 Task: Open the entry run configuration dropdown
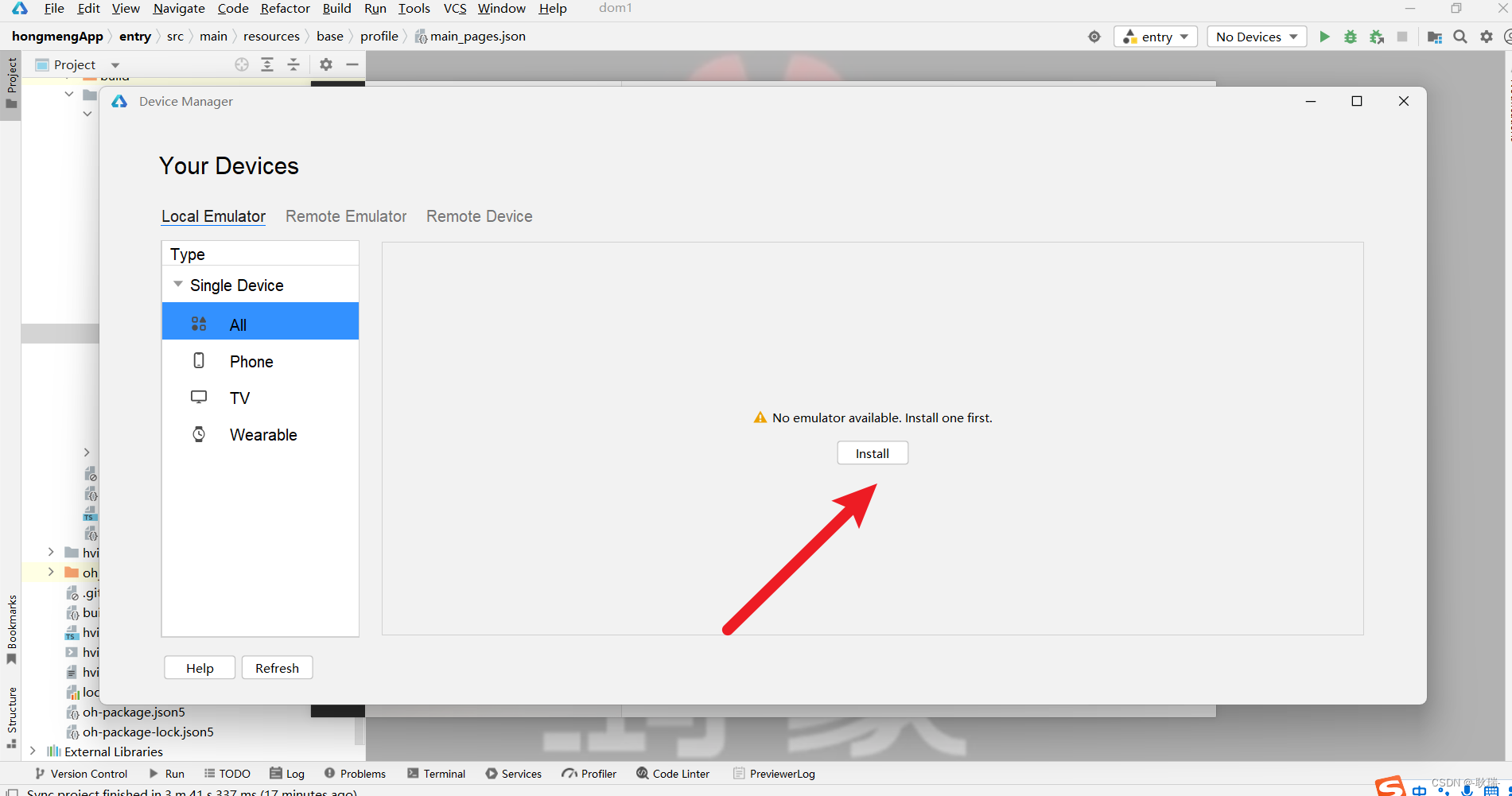[1156, 37]
